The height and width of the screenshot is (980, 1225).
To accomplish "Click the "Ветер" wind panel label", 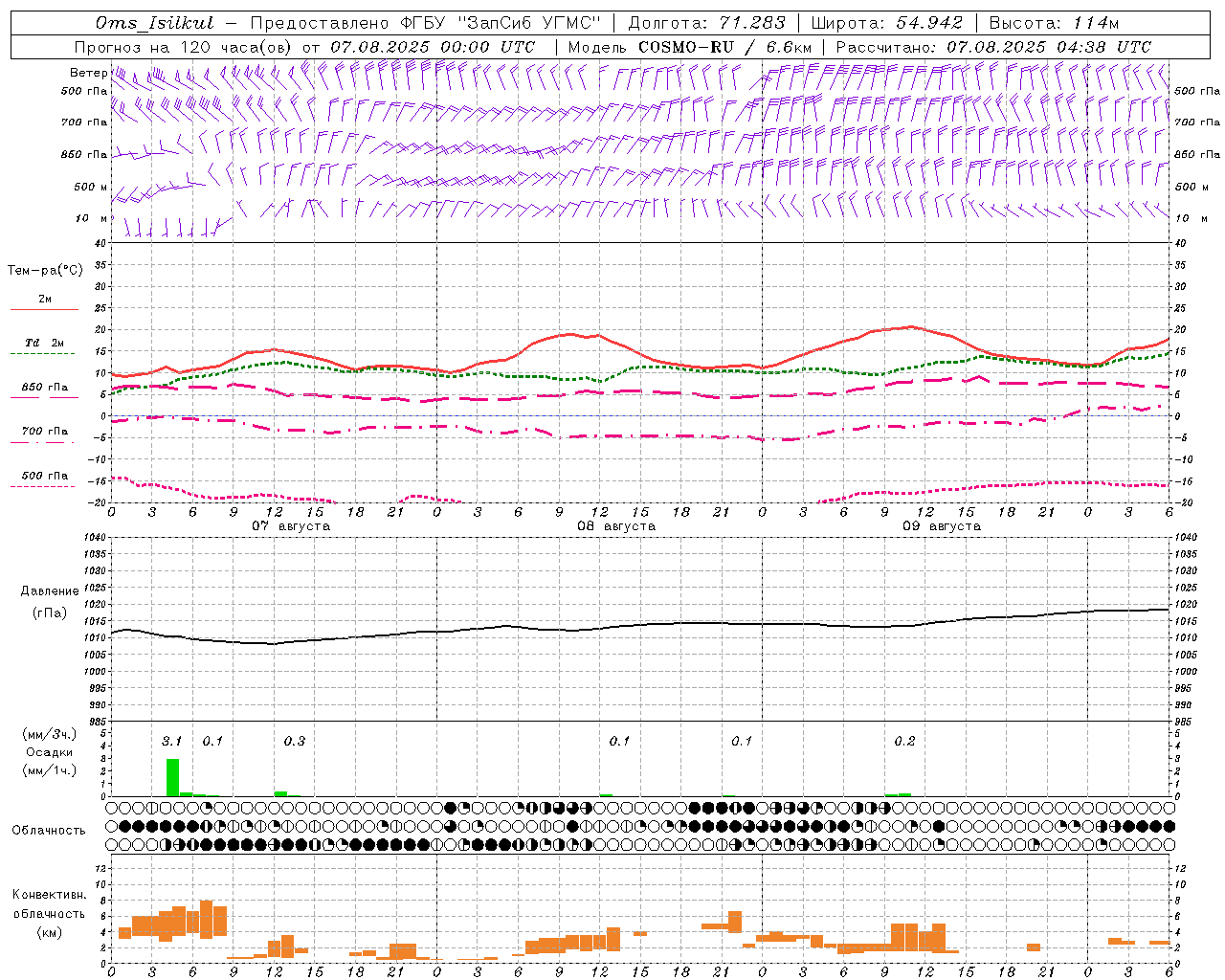I will 88,73.
